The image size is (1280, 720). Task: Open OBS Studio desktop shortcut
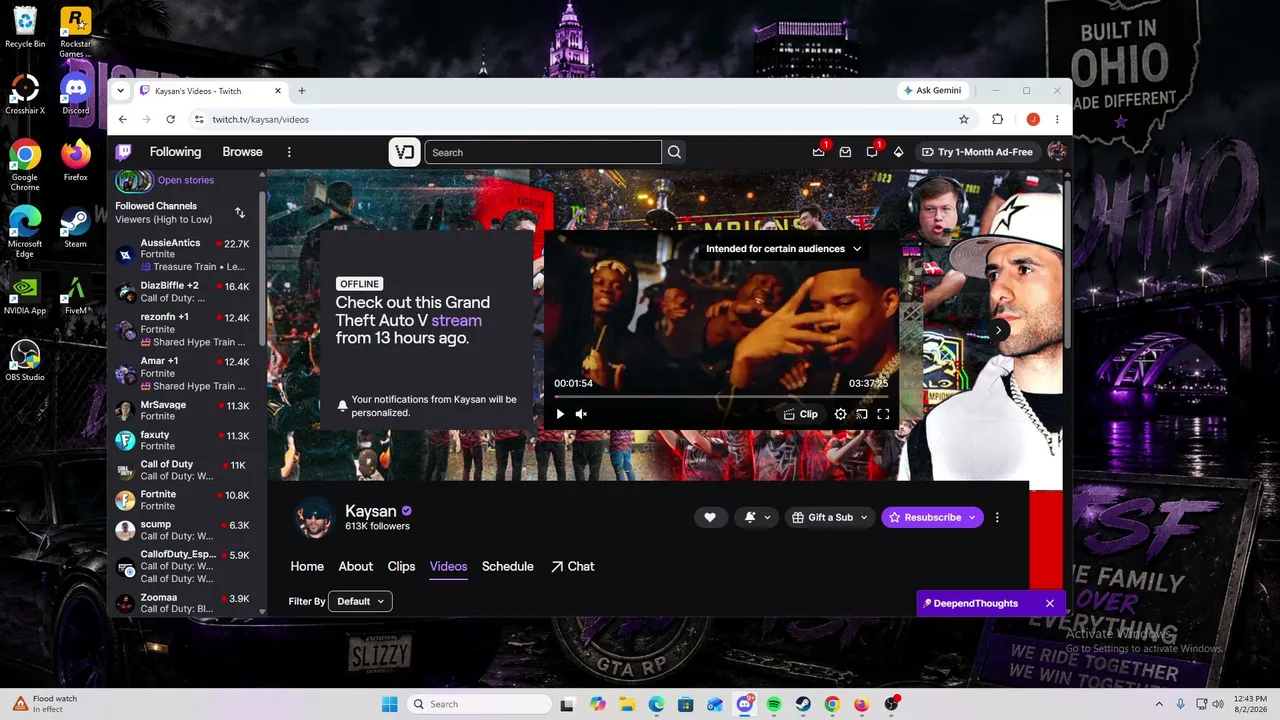[x=25, y=360]
